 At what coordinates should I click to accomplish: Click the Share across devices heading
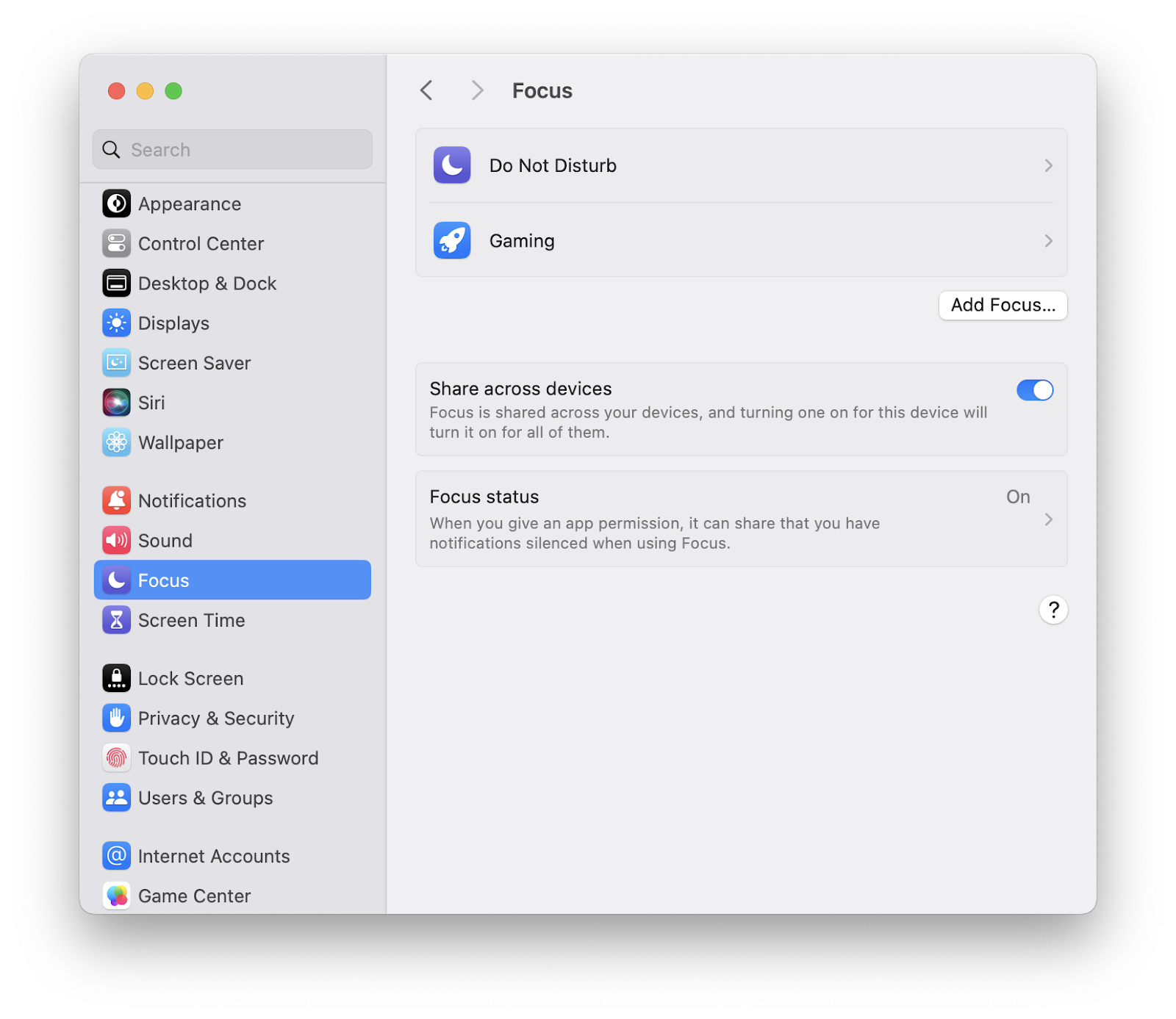click(520, 389)
